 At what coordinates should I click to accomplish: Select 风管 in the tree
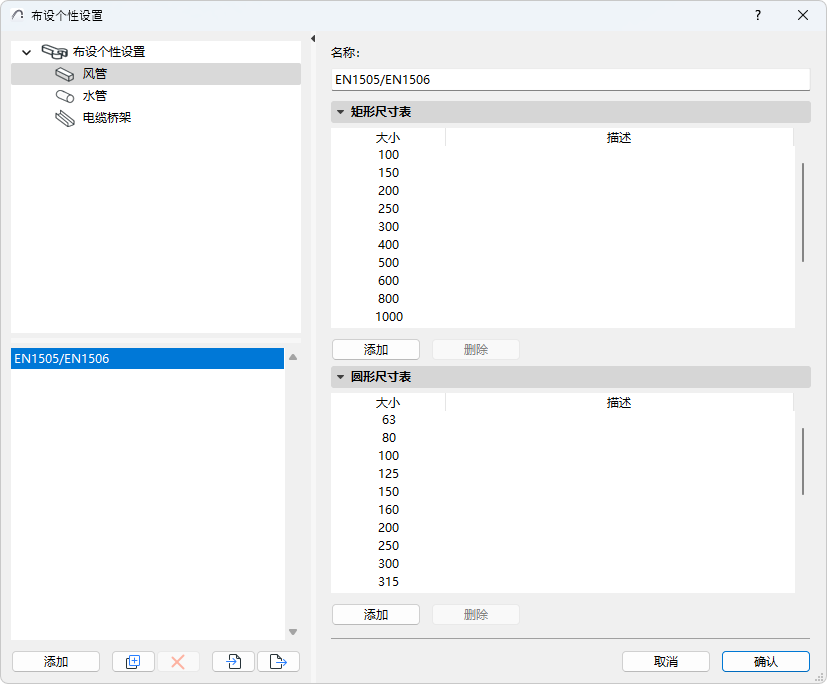pos(95,74)
